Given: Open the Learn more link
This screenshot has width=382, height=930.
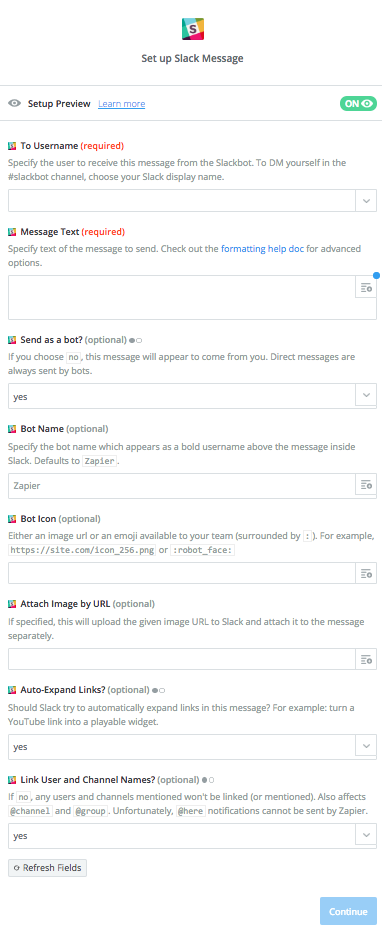Looking at the screenshot, I should click(x=122, y=104).
